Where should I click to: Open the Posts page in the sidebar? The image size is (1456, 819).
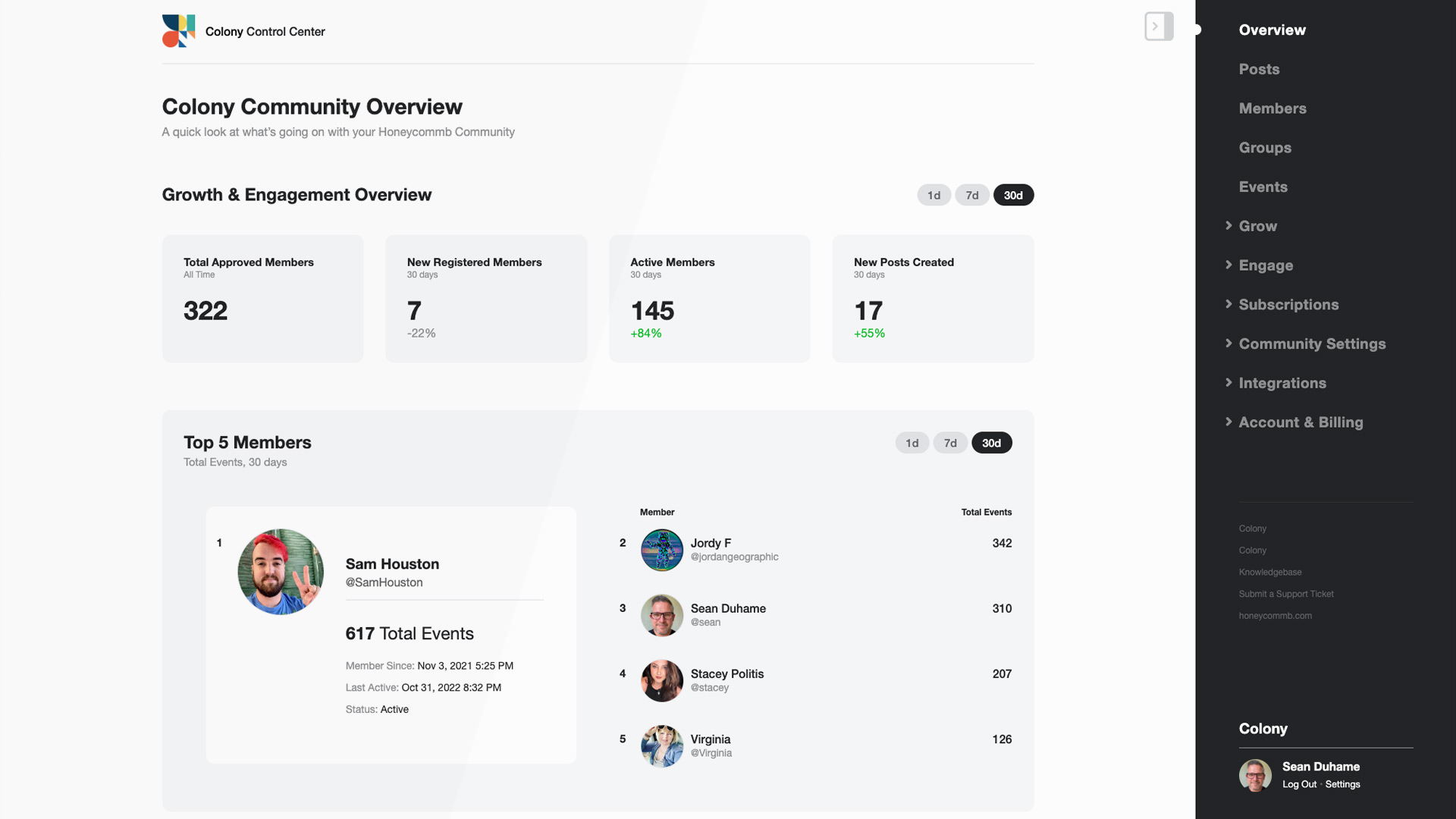point(1259,69)
